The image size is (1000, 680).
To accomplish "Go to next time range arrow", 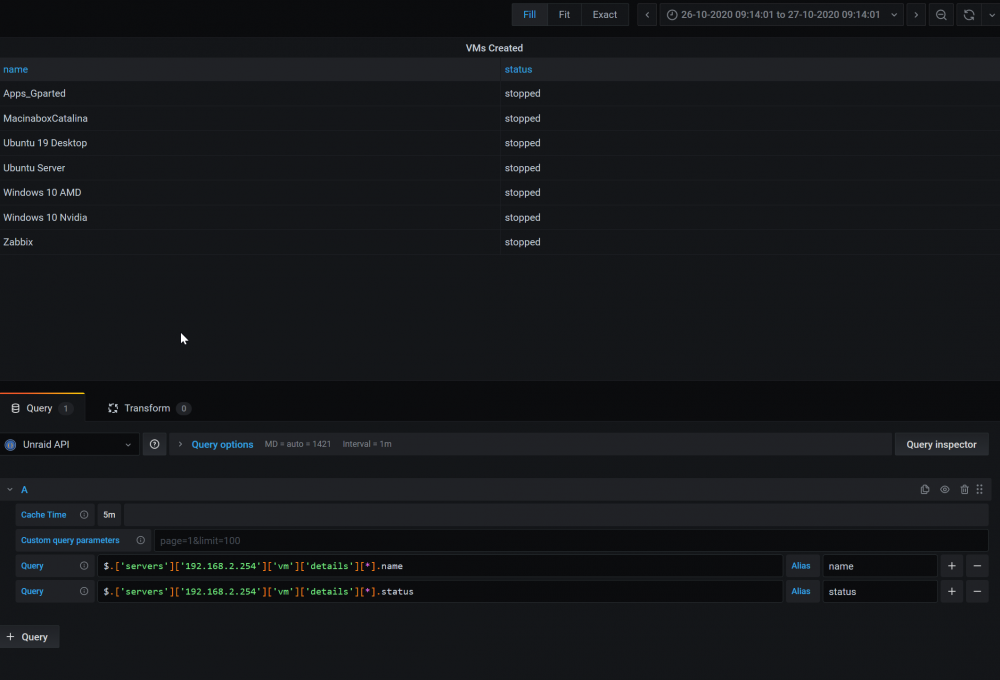I will pos(916,15).
